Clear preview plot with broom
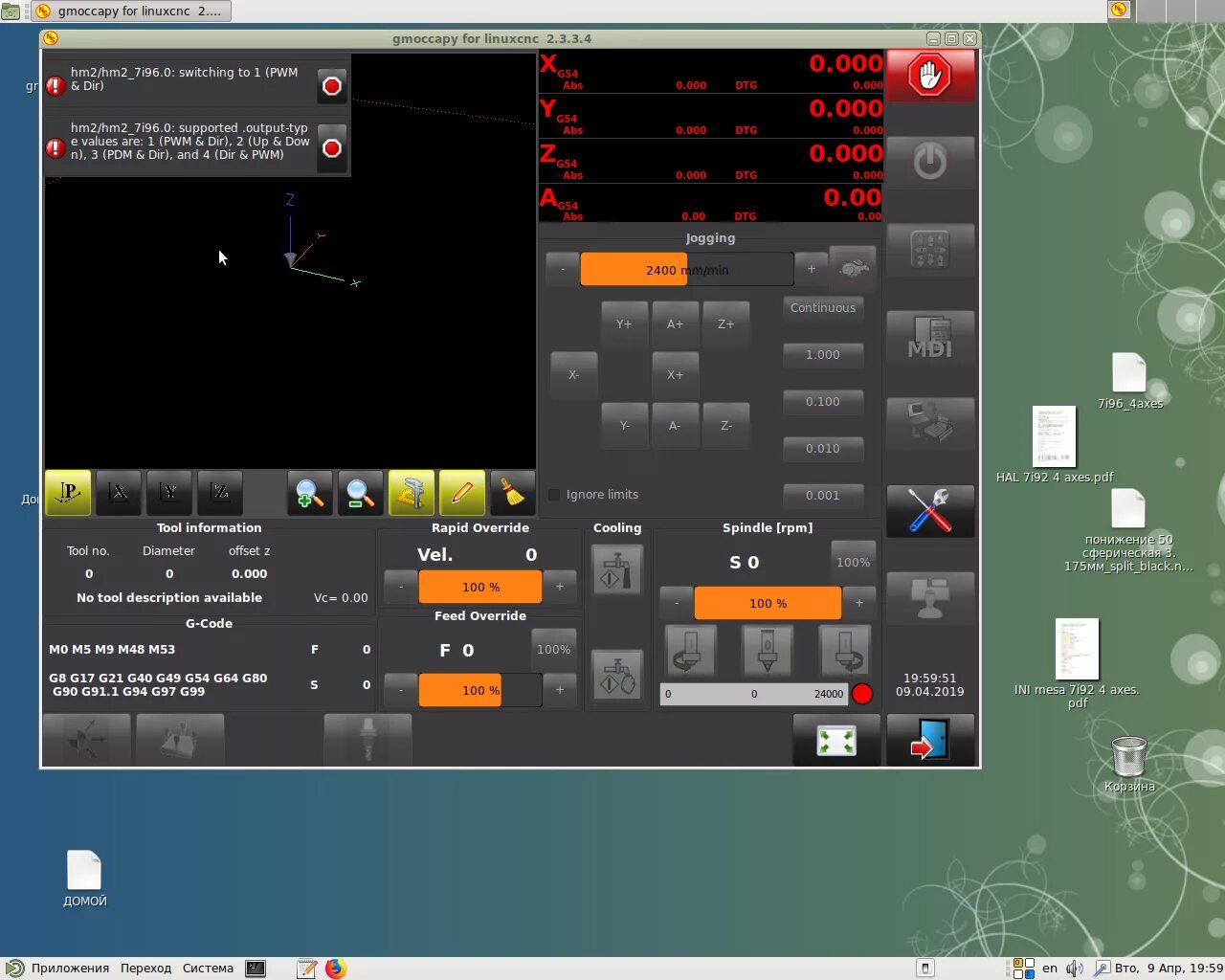 tap(513, 493)
